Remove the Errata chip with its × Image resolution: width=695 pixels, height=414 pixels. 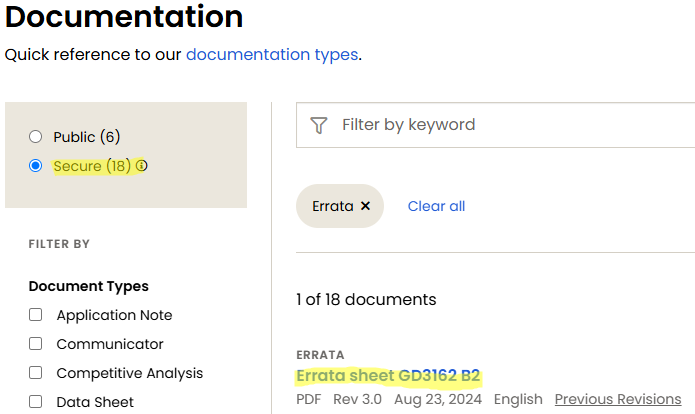pyautogui.click(x=365, y=206)
